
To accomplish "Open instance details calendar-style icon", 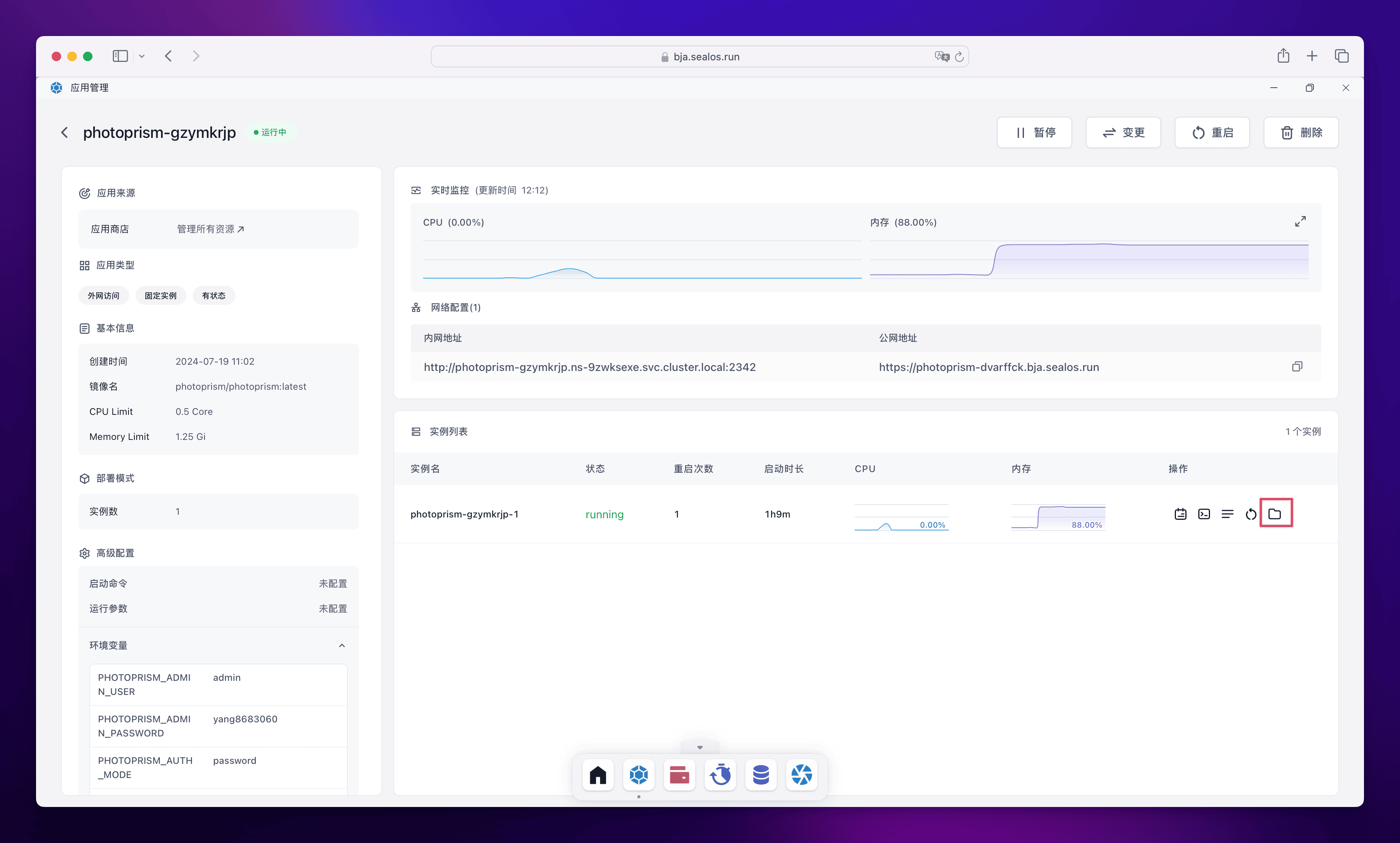I will pos(1180,514).
